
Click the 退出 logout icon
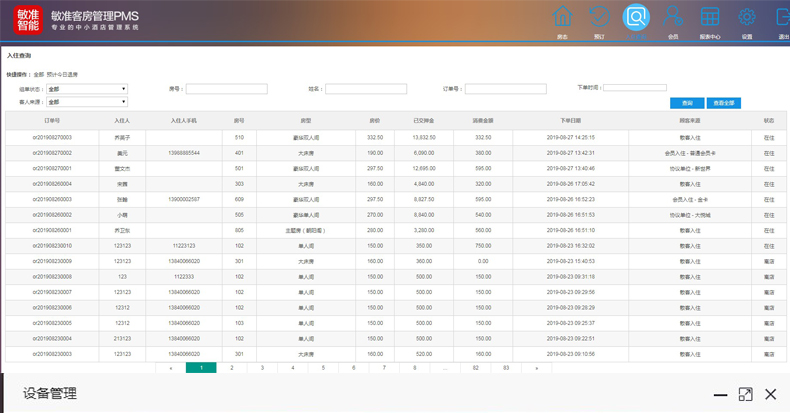click(x=782, y=19)
